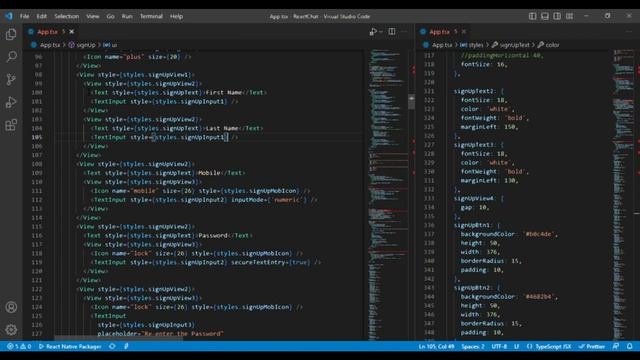Click 'First Name' text on line 100

pyautogui.click(x=224, y=93)
